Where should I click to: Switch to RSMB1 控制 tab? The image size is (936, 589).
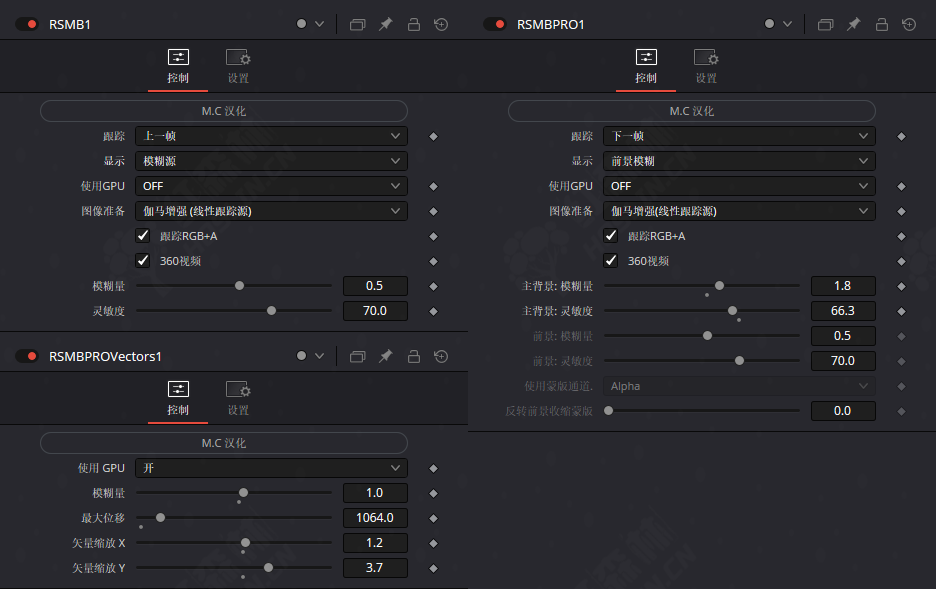coord(178,67)
